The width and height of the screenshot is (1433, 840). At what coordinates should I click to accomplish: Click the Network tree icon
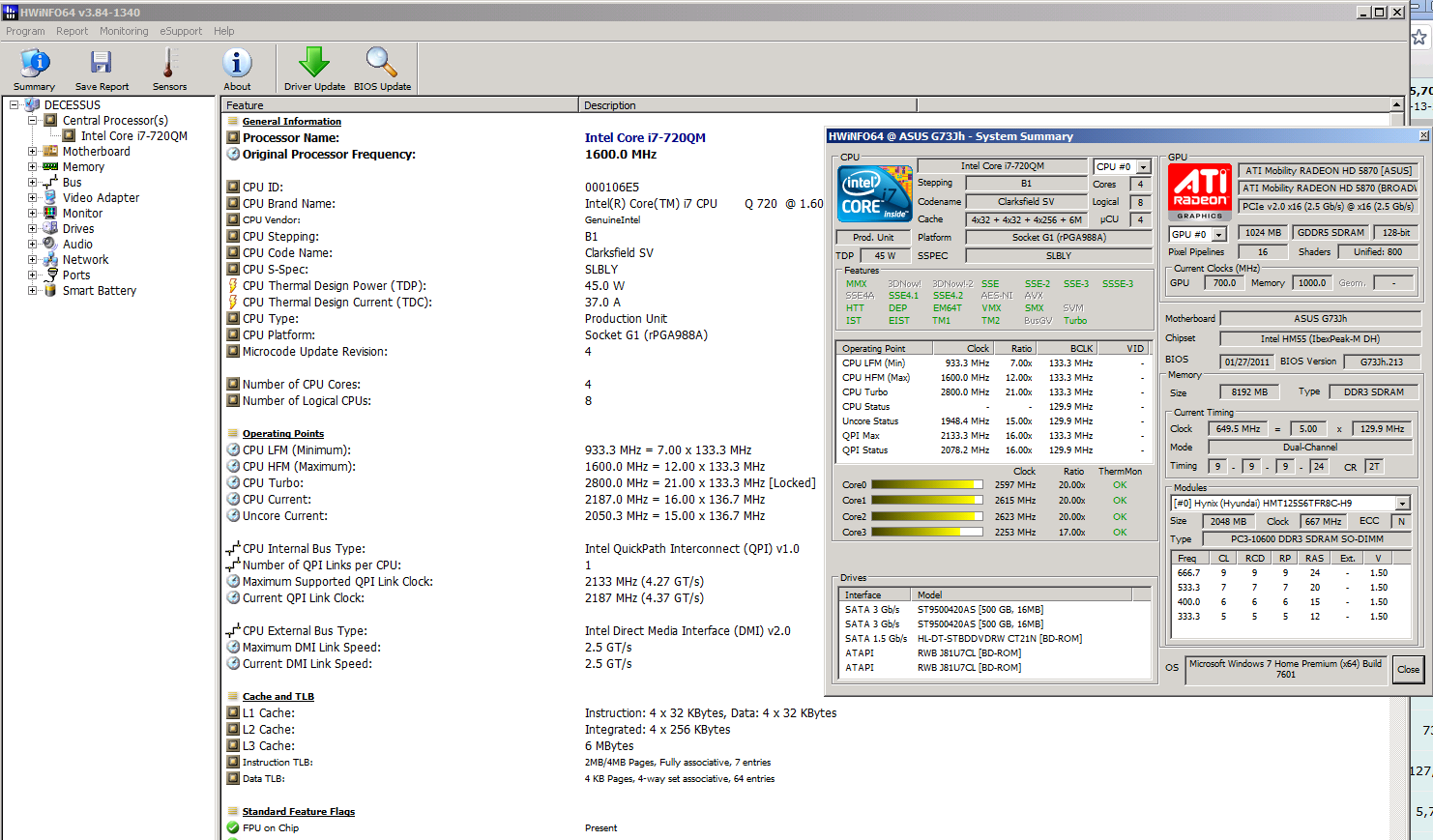[x=50, y=260]
